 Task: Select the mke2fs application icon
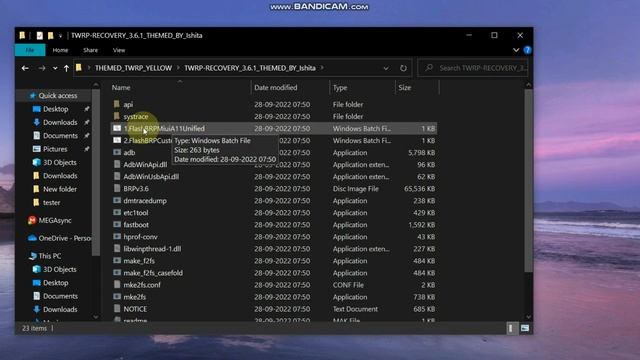117,297
